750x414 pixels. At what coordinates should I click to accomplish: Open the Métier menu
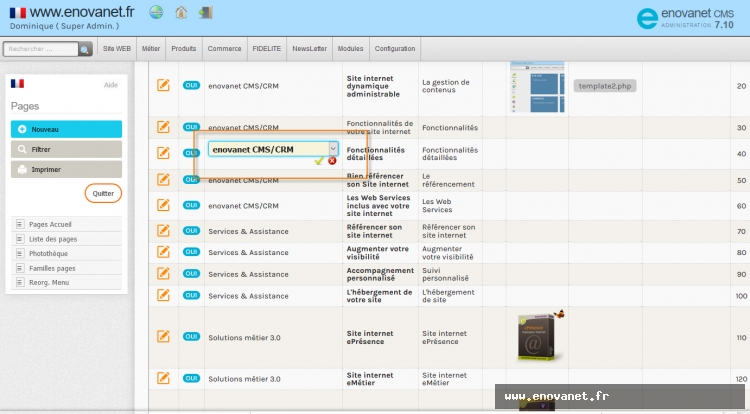[x=151, y=49]
